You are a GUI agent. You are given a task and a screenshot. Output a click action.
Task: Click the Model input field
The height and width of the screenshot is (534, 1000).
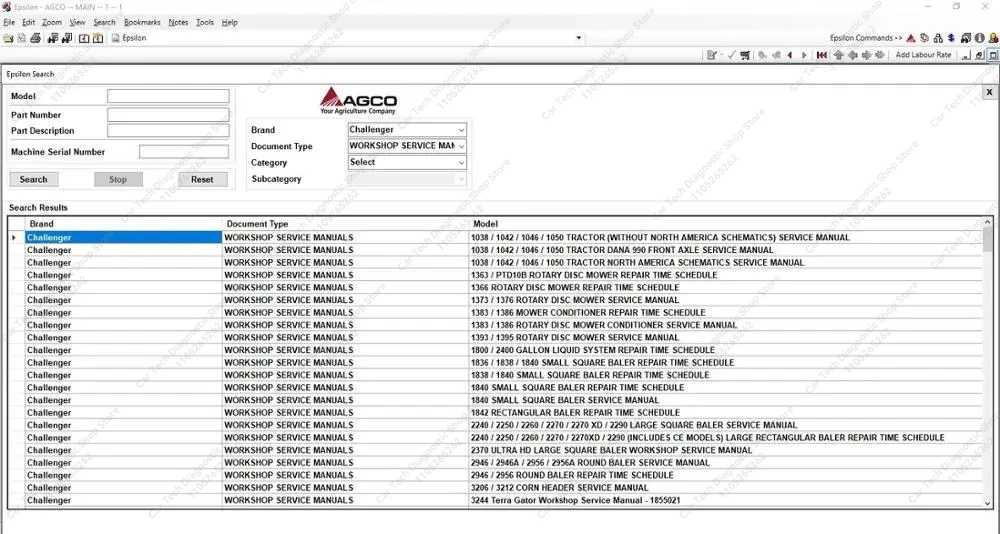(168, 96)
